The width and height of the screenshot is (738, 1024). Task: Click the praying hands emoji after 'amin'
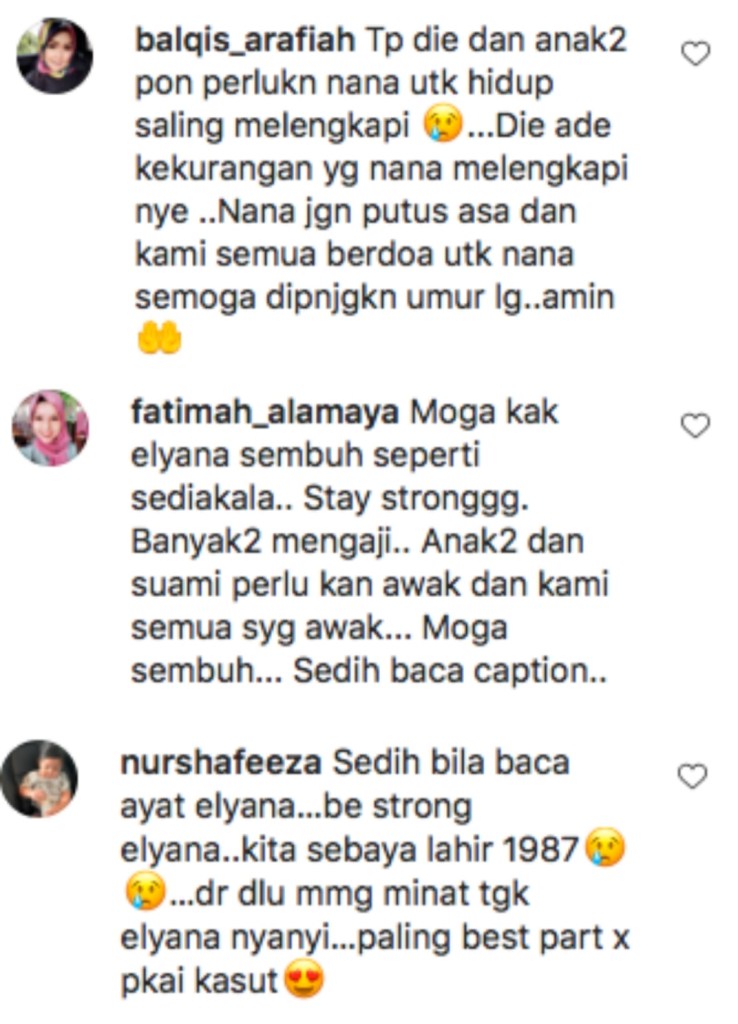pos(159,340)
